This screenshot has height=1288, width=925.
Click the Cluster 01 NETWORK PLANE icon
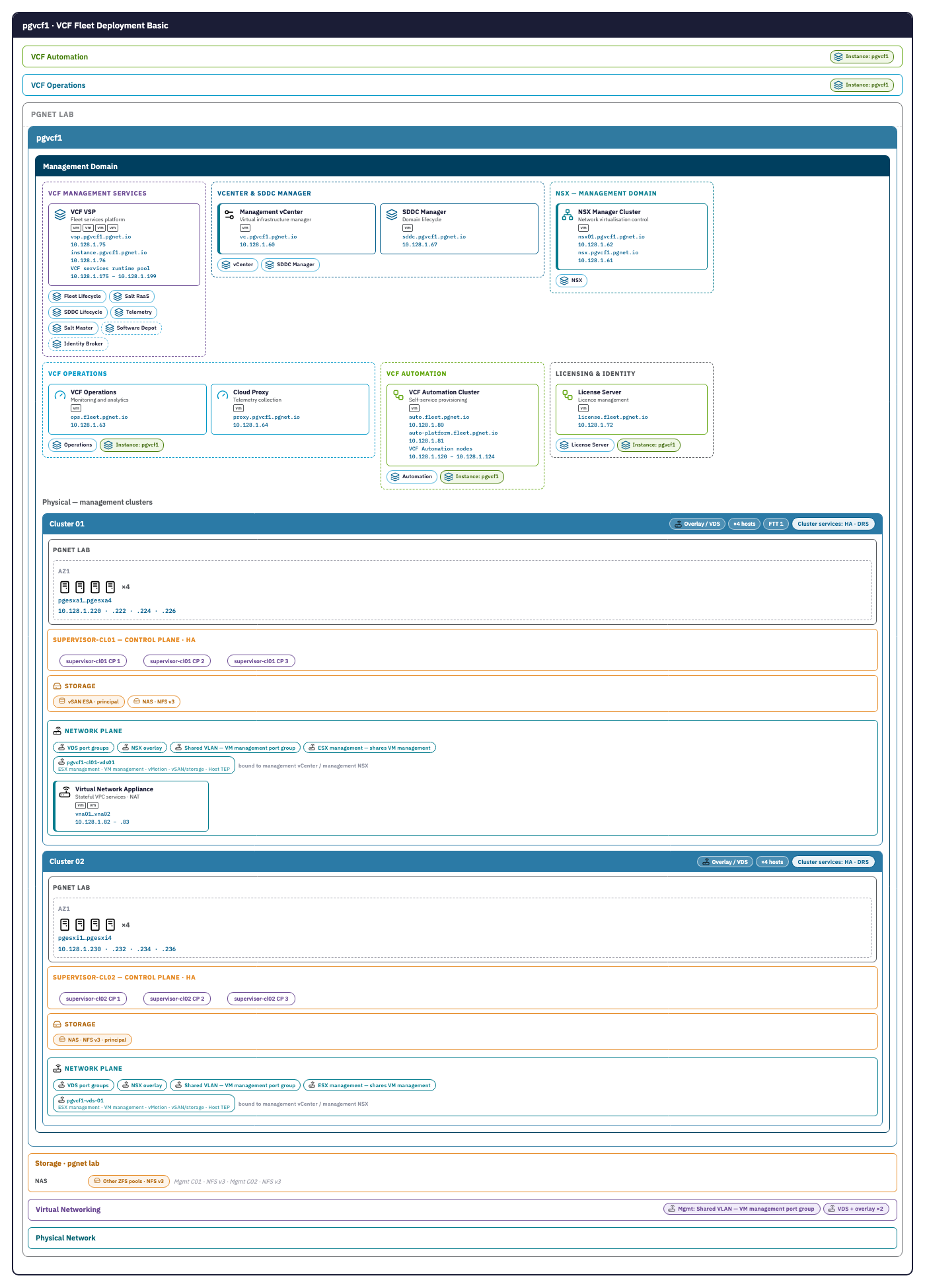pos(57,731)
